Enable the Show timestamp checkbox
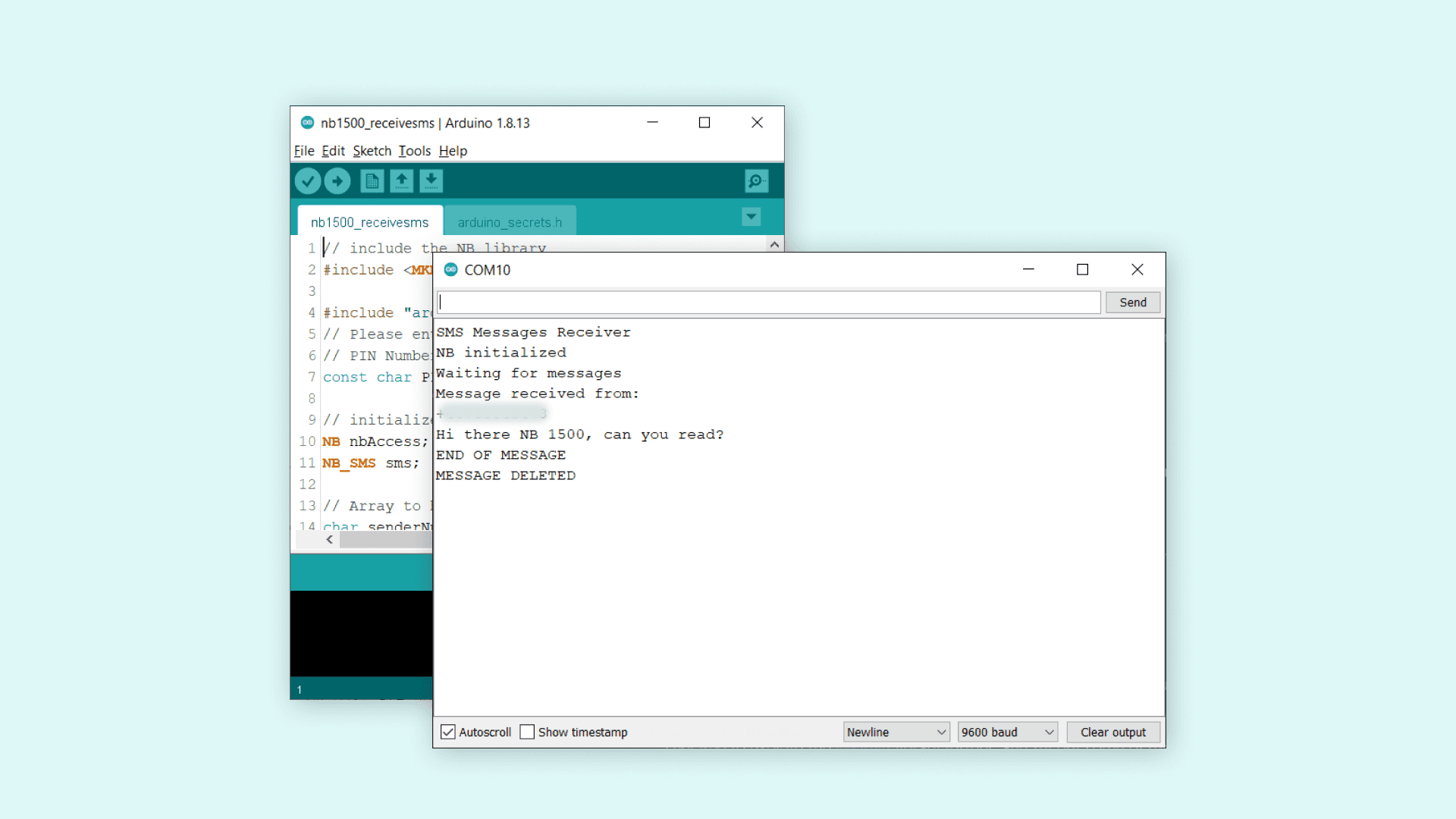This screenshot has width=1456, height=819. click(527, 732)
